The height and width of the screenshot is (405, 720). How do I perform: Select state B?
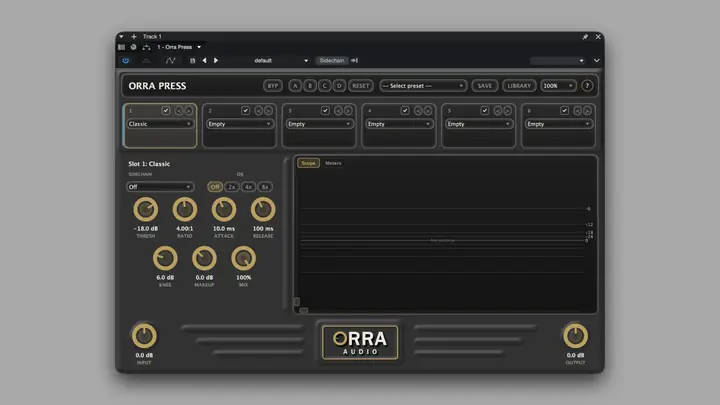[x=310, y=86]
